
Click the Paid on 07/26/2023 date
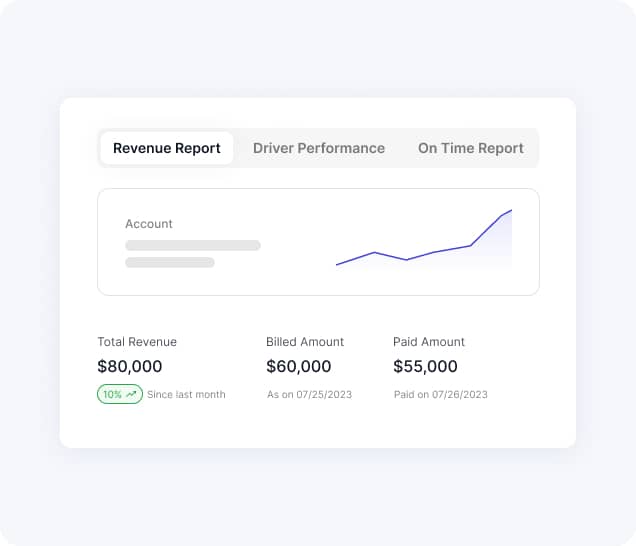point(441,394)
